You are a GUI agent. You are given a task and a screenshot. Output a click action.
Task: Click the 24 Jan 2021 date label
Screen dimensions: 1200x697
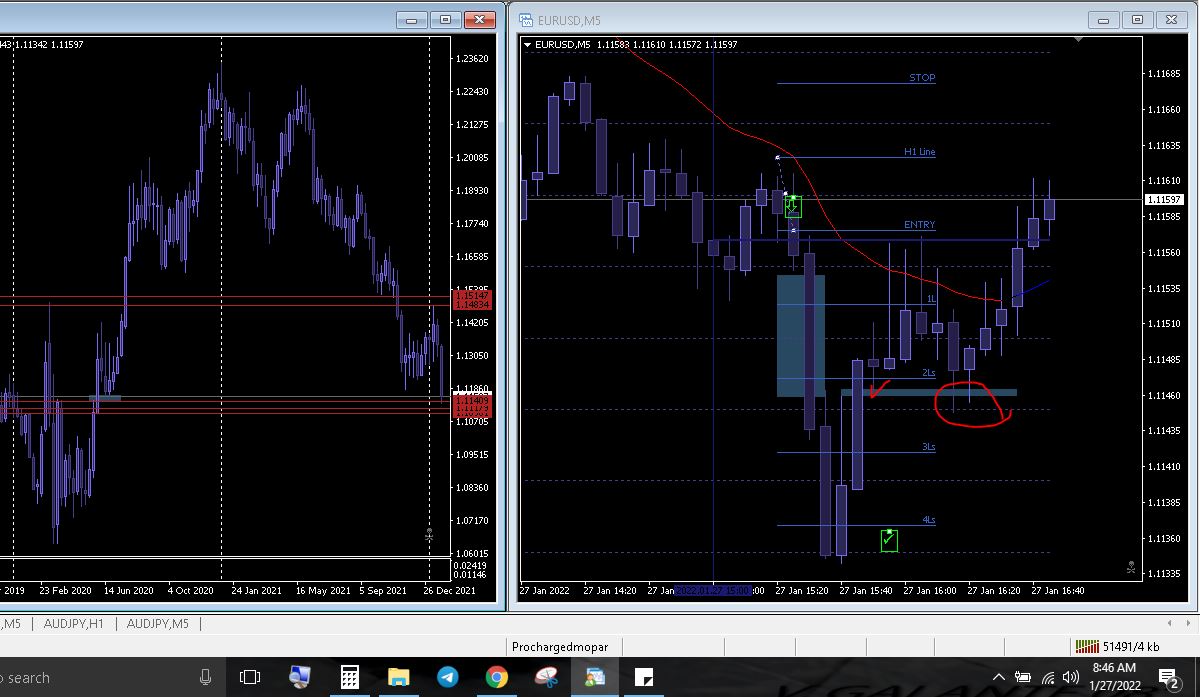coord(256,591)
